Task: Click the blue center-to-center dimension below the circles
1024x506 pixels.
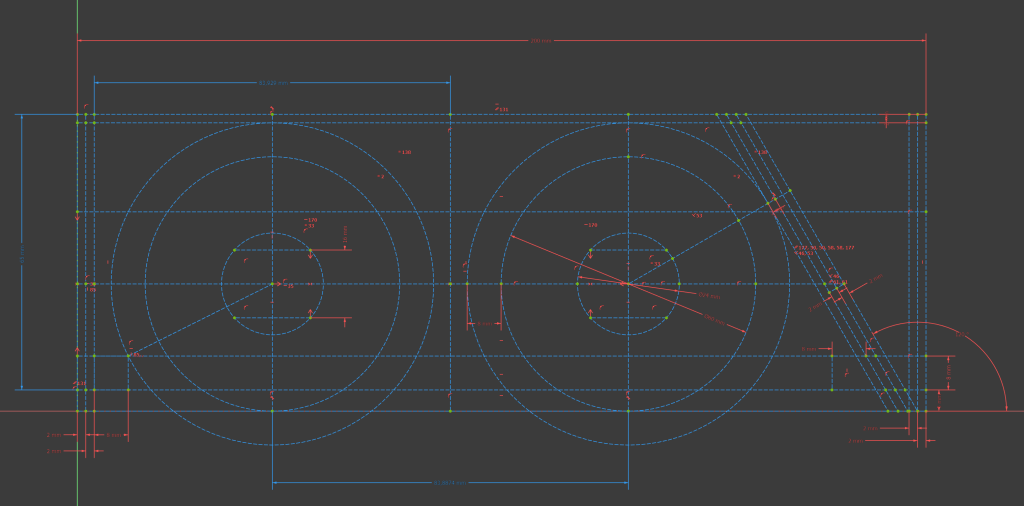Action: point(449,483)
